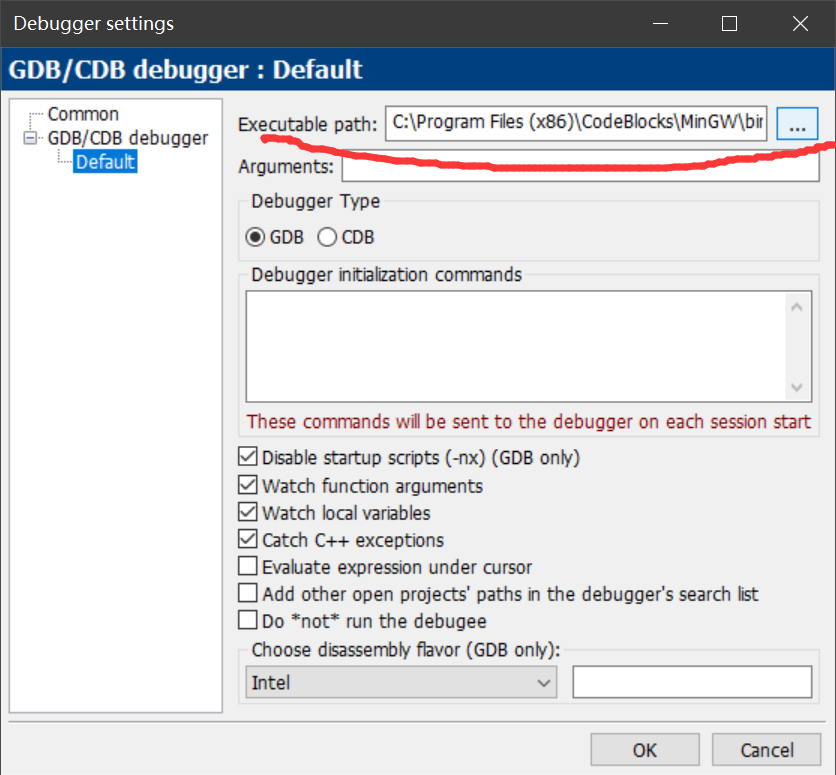This screenshot has height=775, width=836.
Task: Open the Intel disassembly flavor dropdown
Action: click(x=401, y=682)
